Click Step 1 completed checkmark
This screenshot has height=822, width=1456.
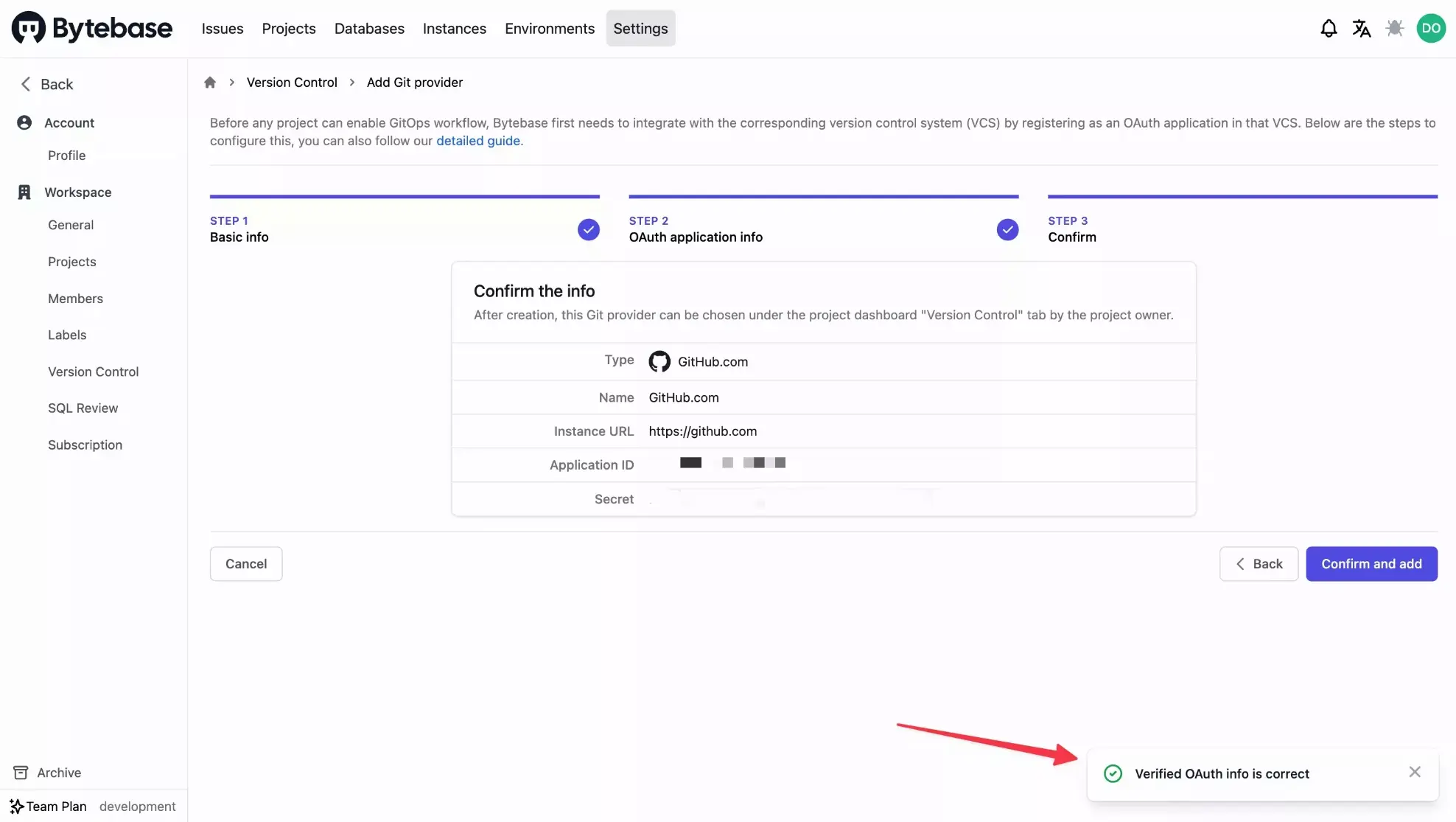[x=589, y=230]
